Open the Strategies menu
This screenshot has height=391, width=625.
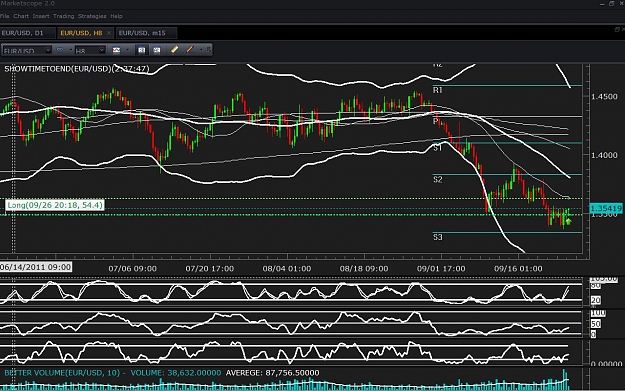pyautogui.click(x=92, y=16)
